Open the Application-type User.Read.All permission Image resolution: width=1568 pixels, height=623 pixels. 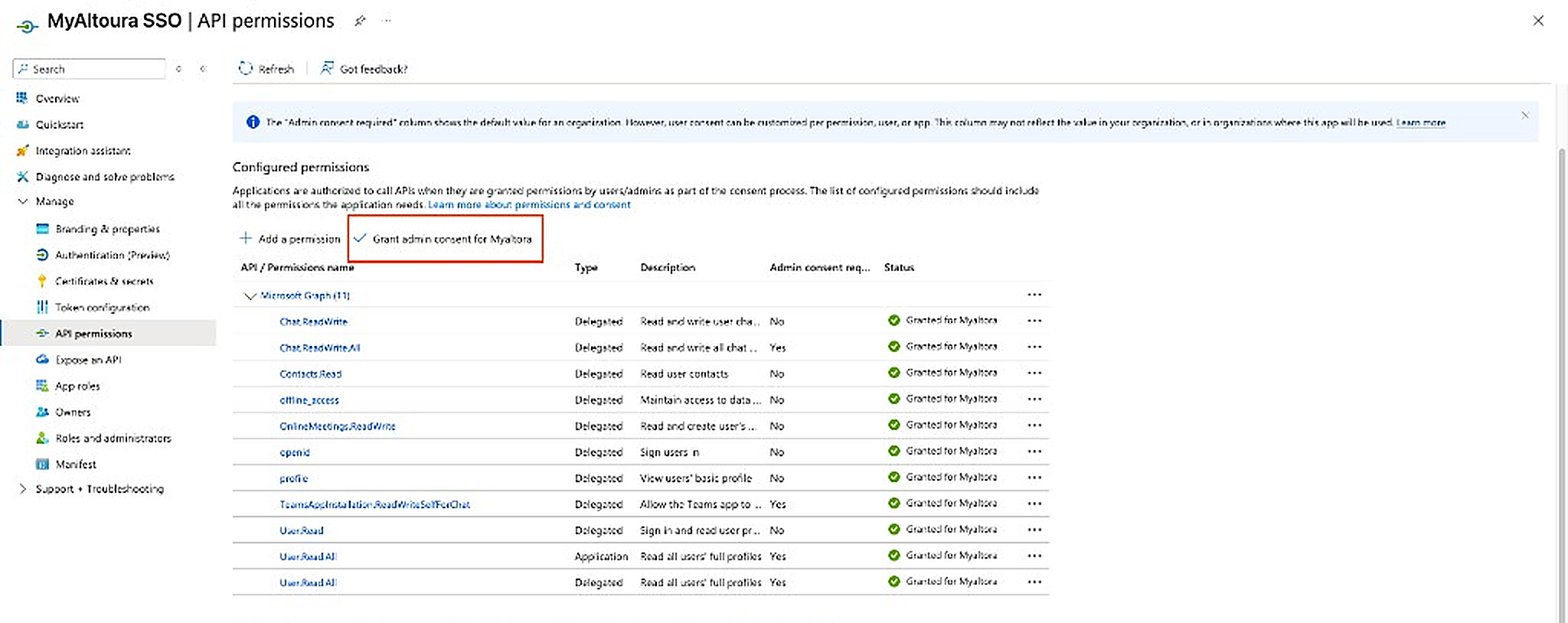(308, 556)
